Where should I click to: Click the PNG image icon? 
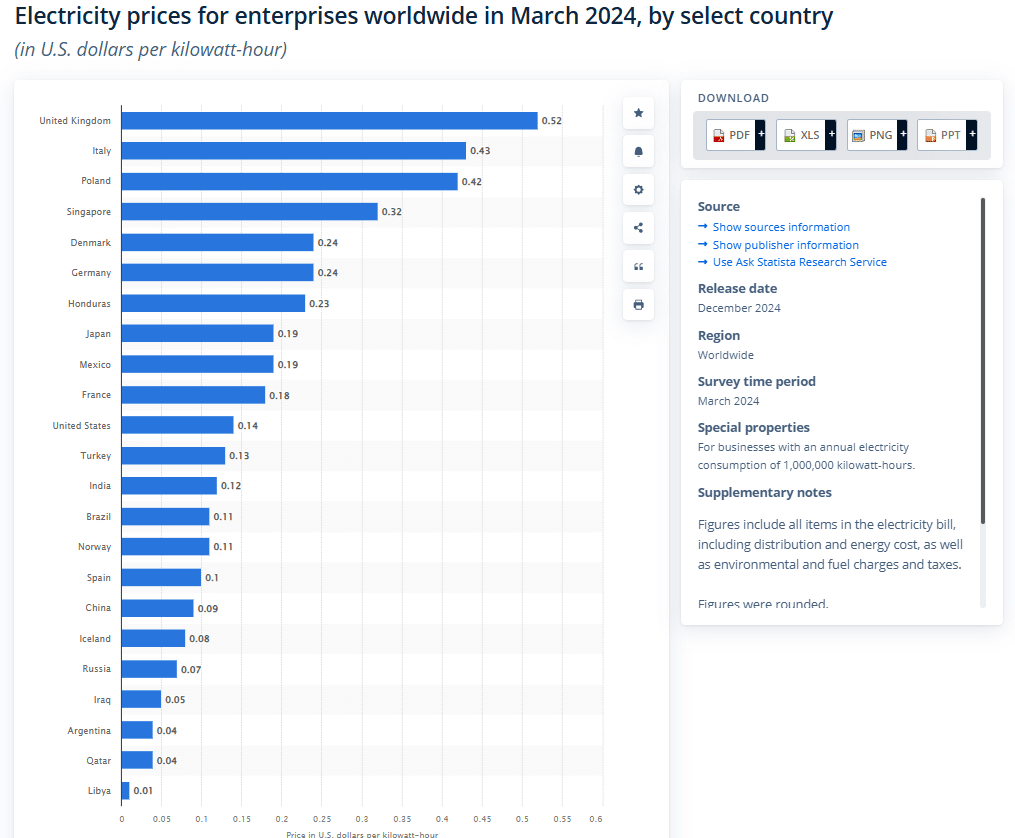(x=859, y=135)
